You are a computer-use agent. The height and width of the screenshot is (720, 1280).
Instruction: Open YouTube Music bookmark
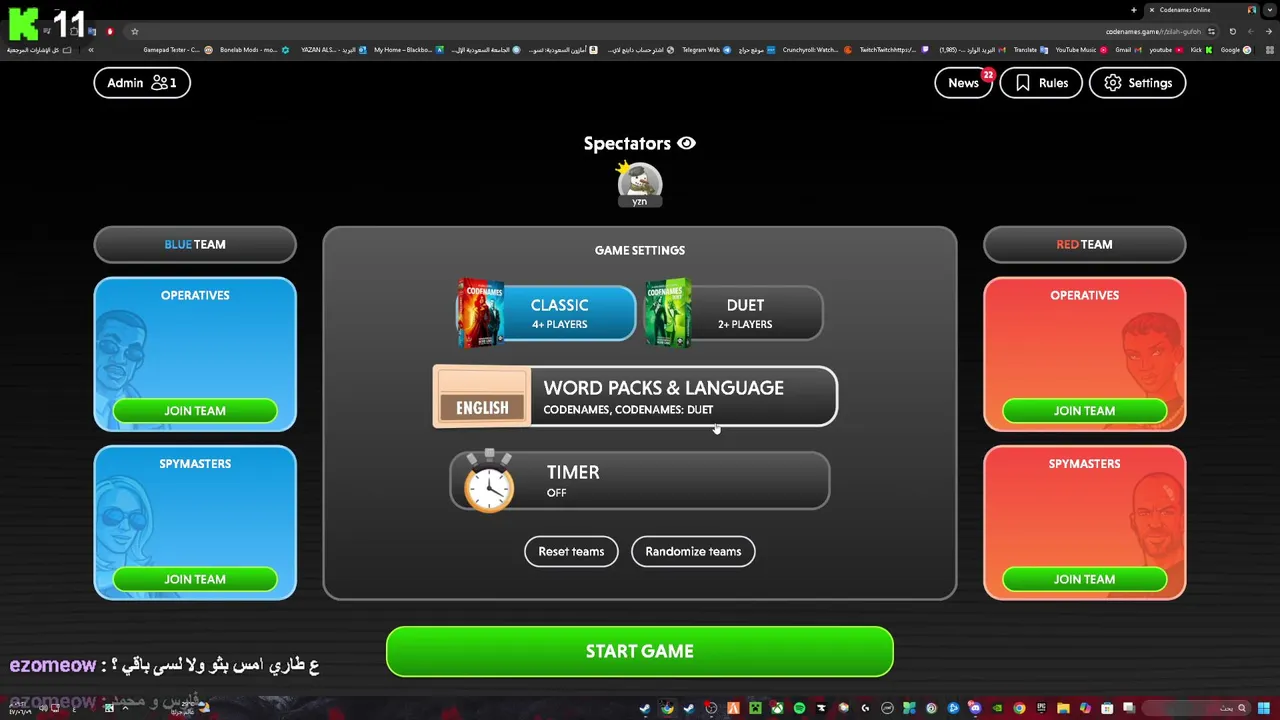click(1081, 49)
